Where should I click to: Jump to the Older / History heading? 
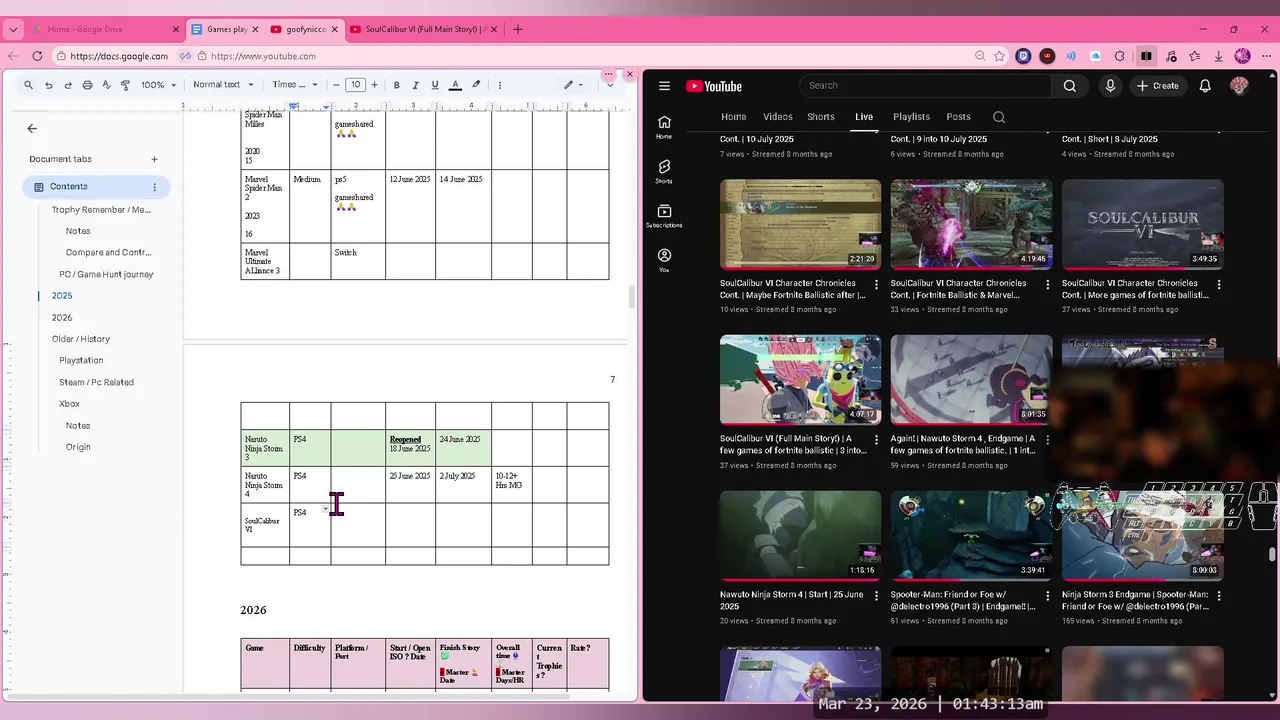point(81,339)
